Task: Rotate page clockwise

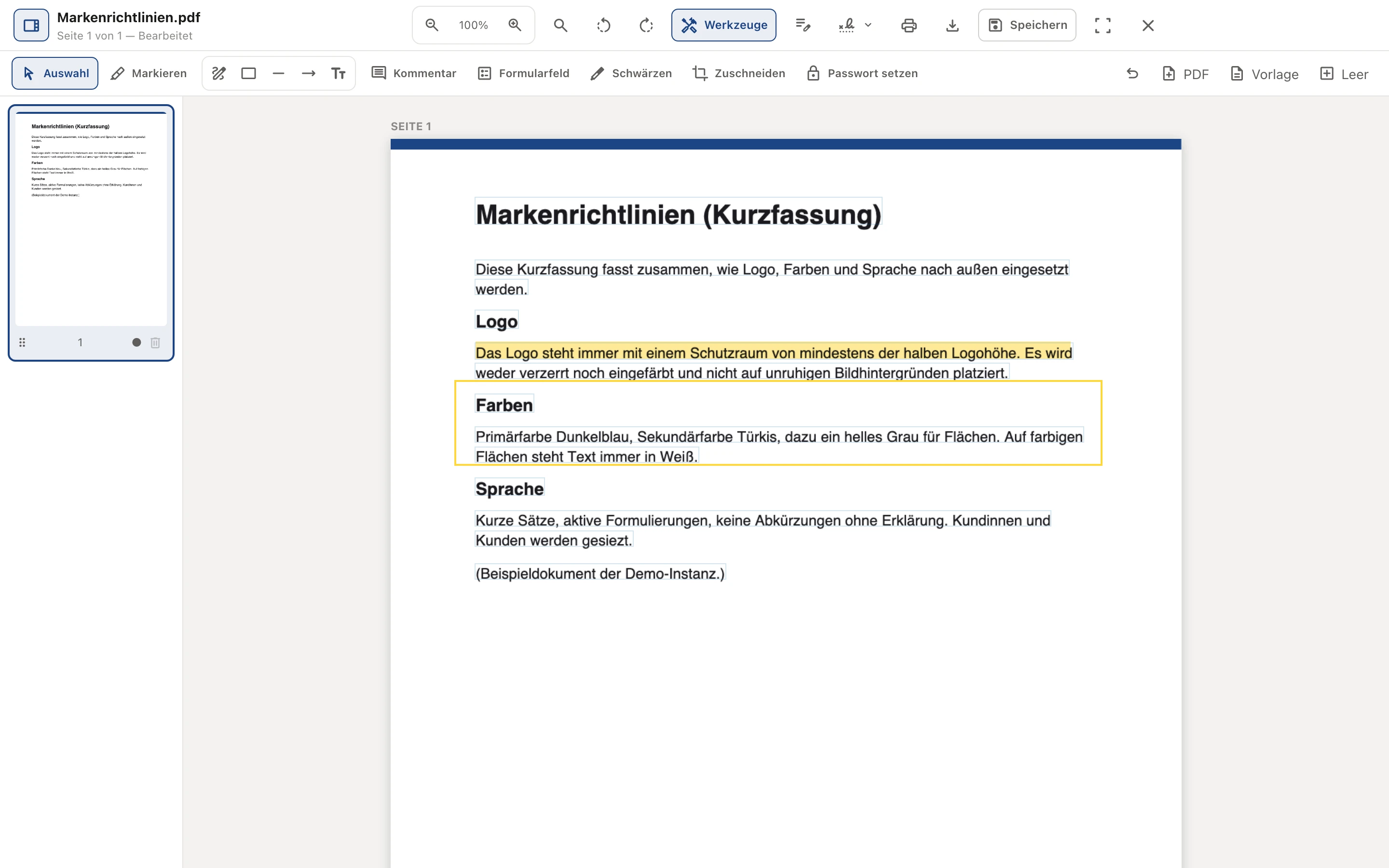Action: point(646,25)
